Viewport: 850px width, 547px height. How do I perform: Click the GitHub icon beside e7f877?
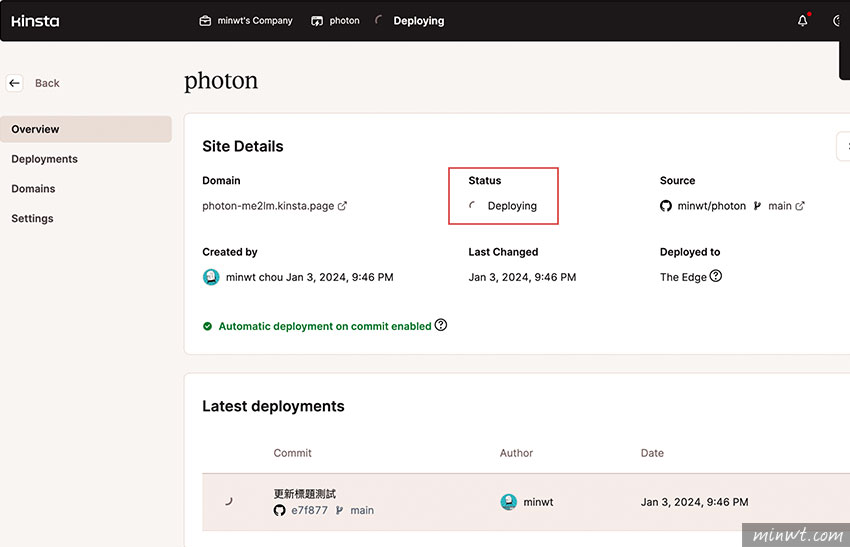[279, 510]
